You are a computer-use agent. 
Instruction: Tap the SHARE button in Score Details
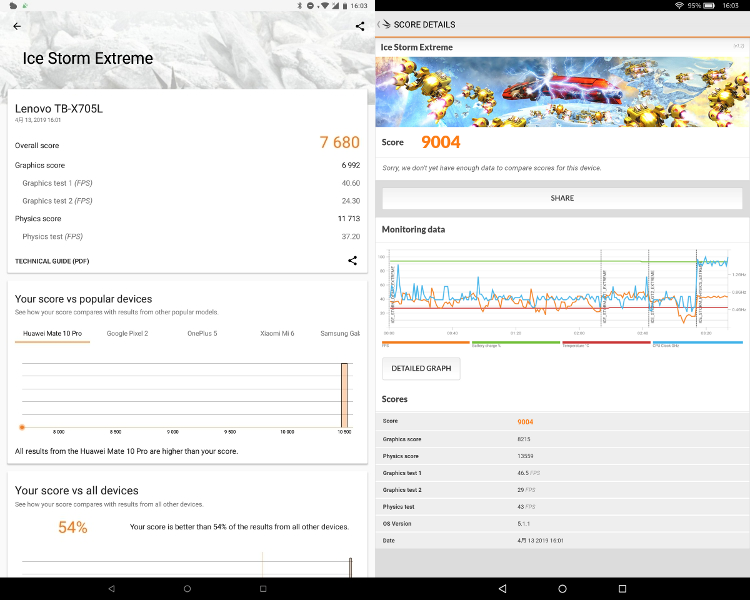click(x=562, y=198)
